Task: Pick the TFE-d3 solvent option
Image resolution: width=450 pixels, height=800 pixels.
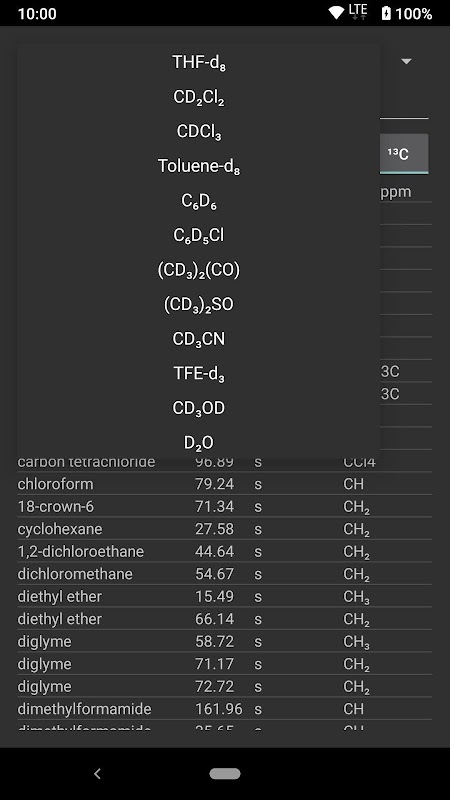Action: pyautogui.click(x=199, y=374)
